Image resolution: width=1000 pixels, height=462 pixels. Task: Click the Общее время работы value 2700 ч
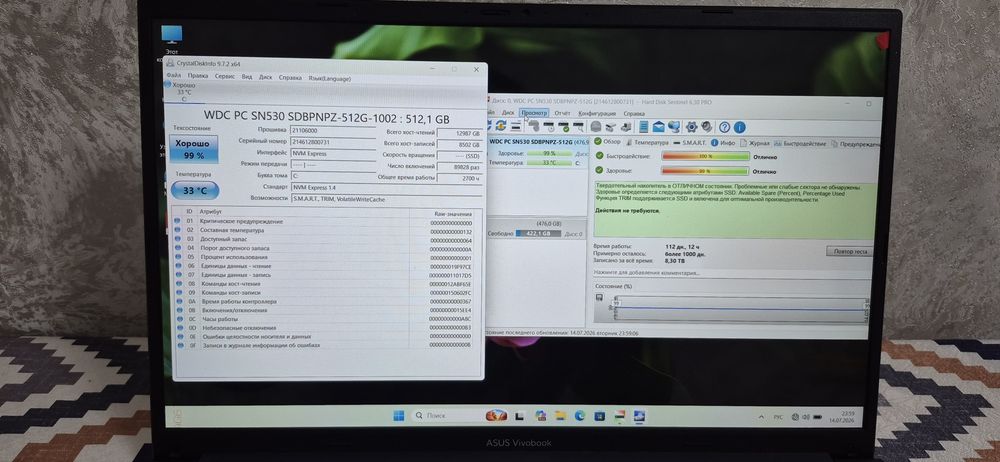click(x=459, y=179)
